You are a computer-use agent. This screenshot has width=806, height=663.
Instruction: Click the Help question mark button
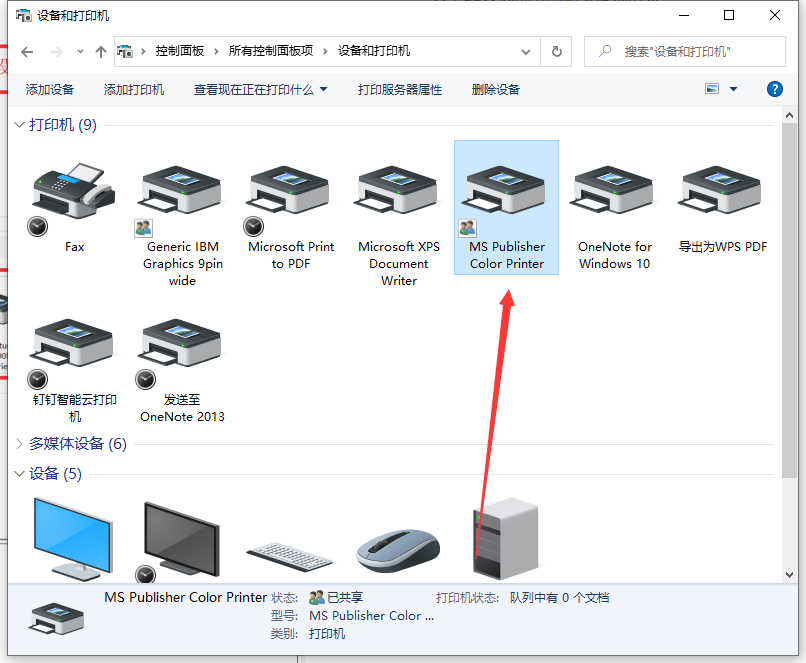(774, 89)
